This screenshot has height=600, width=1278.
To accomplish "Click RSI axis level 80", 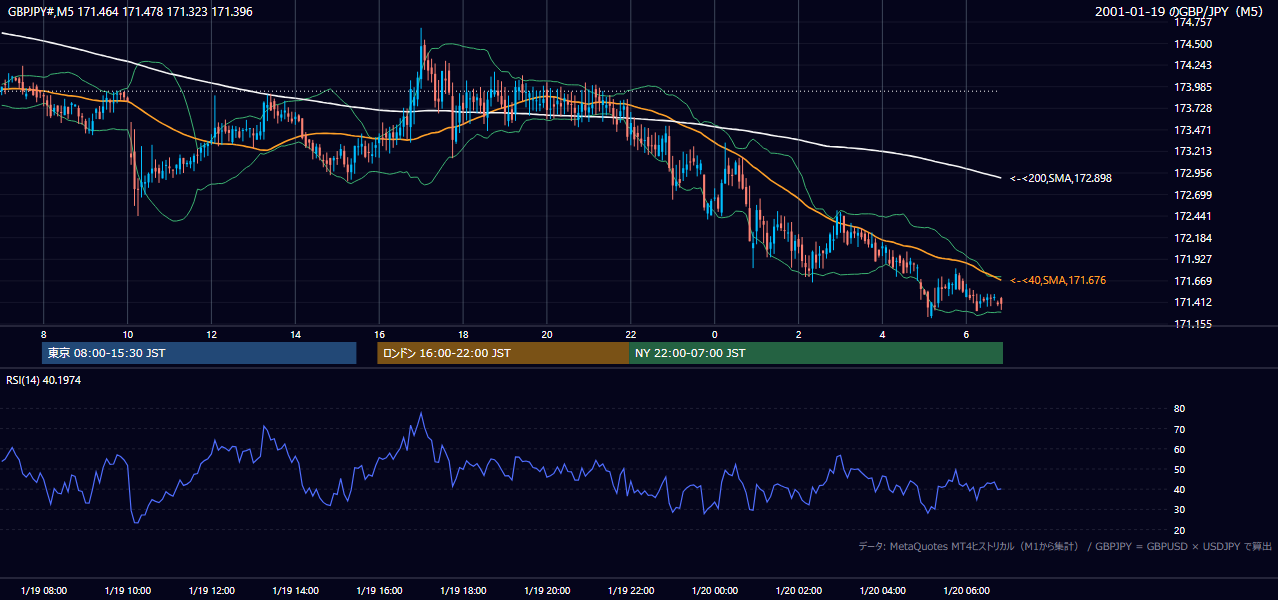I will point(1179,409).
